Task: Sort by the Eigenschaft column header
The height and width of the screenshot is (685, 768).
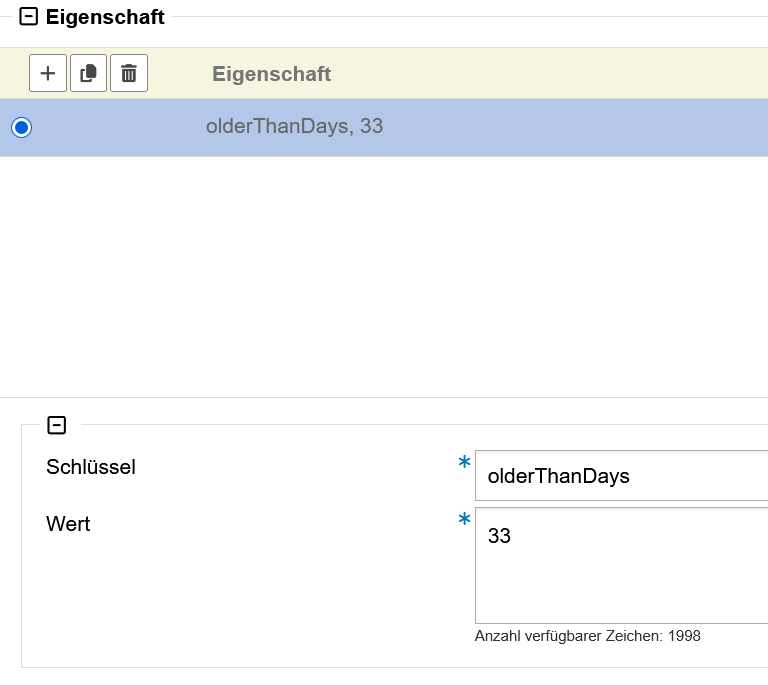Action: point(271,74)
